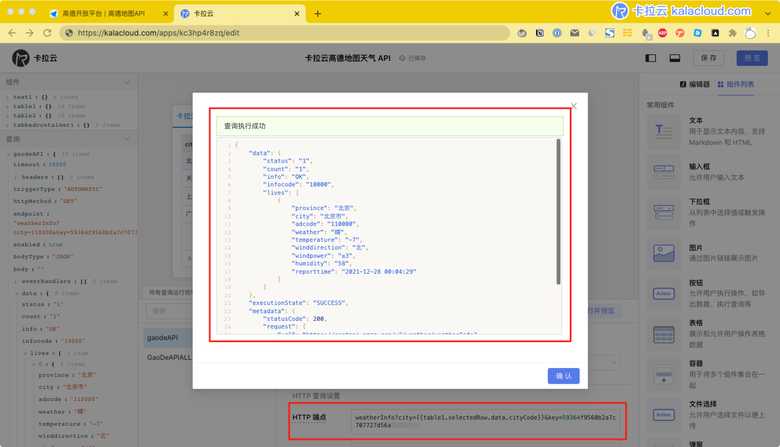Click the tab search chevron at top right
Viewport: 780px width, 447px height.
tap(768, 13)
